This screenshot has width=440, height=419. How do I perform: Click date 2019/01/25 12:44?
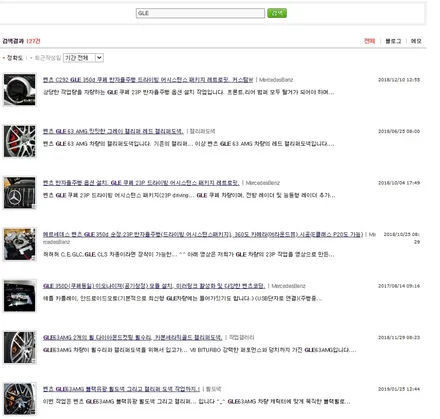(x=399, y=389)
